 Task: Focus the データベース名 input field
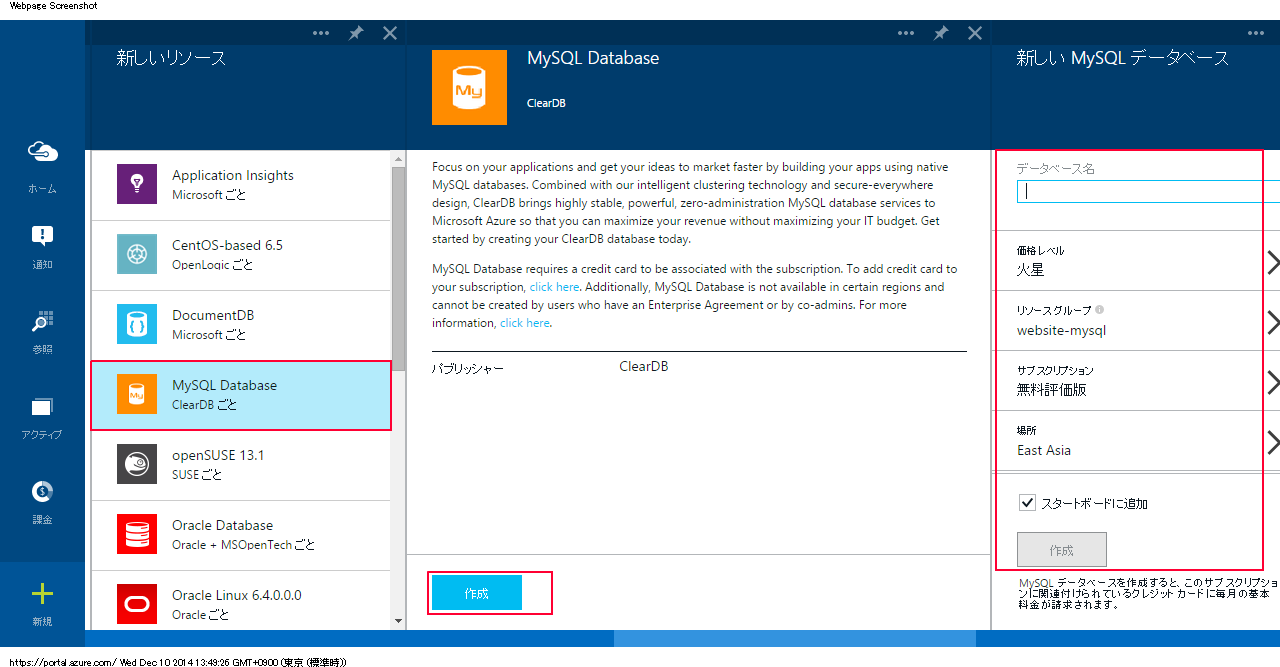tap(1148, 191)
